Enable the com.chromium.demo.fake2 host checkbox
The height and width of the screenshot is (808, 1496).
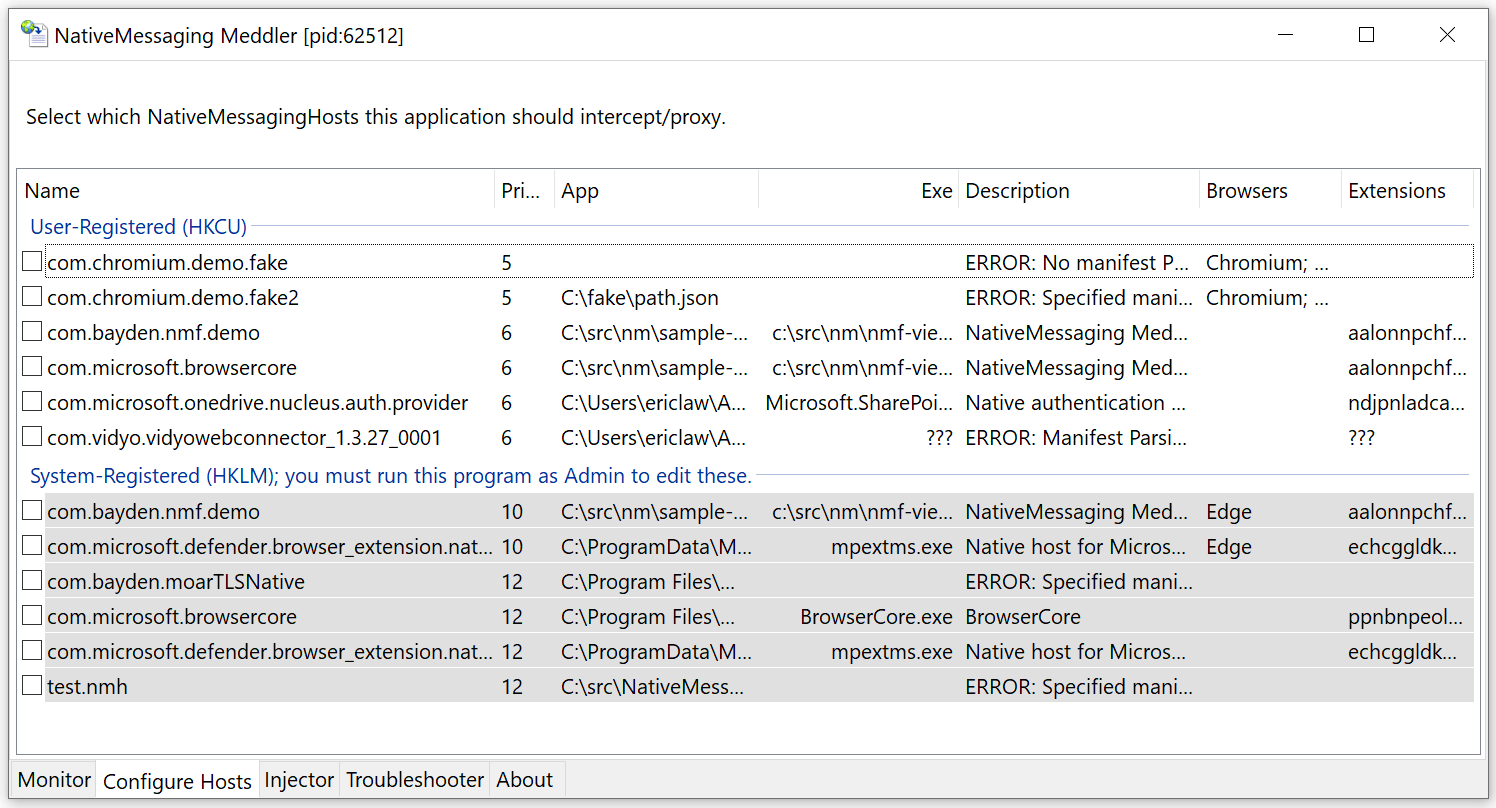click(x=32, y=297)
